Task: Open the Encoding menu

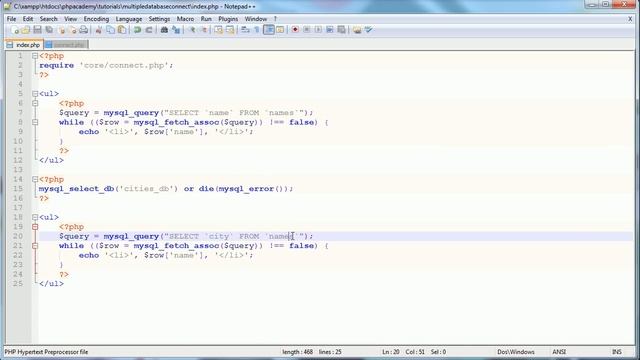Action: (96, 19)
